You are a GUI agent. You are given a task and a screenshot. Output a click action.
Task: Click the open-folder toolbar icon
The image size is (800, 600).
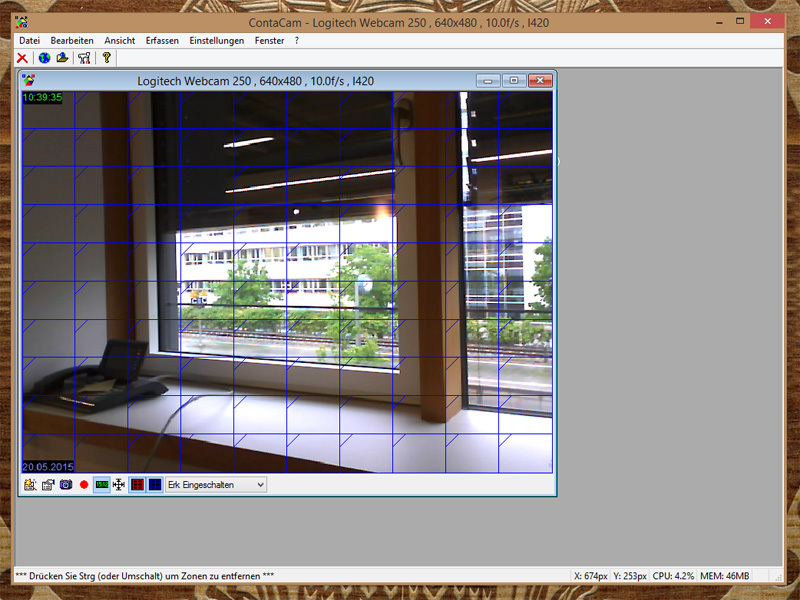[62, 58]
